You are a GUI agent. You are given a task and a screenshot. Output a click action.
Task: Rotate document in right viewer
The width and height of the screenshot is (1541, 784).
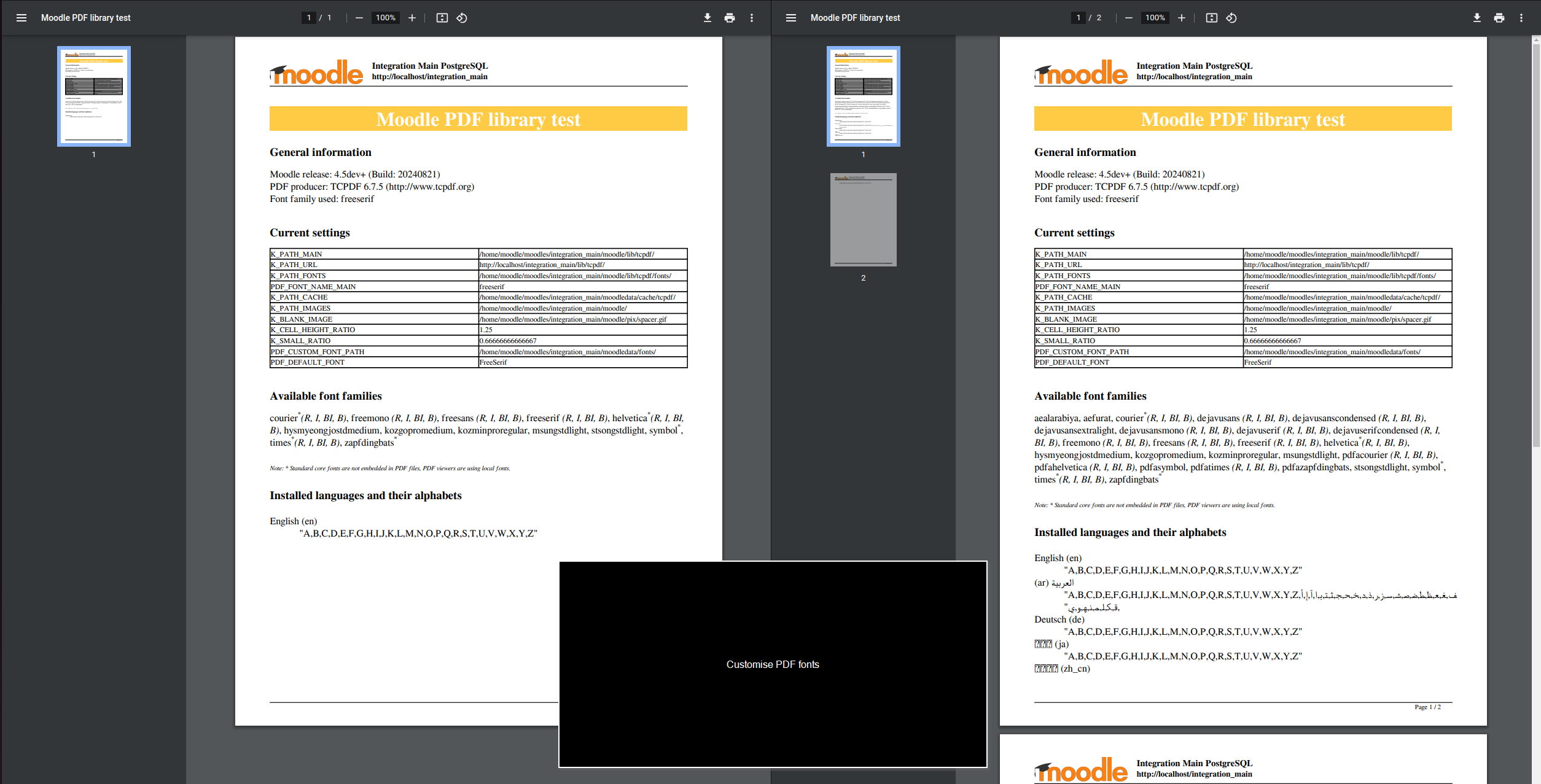tap(1231, 18)
